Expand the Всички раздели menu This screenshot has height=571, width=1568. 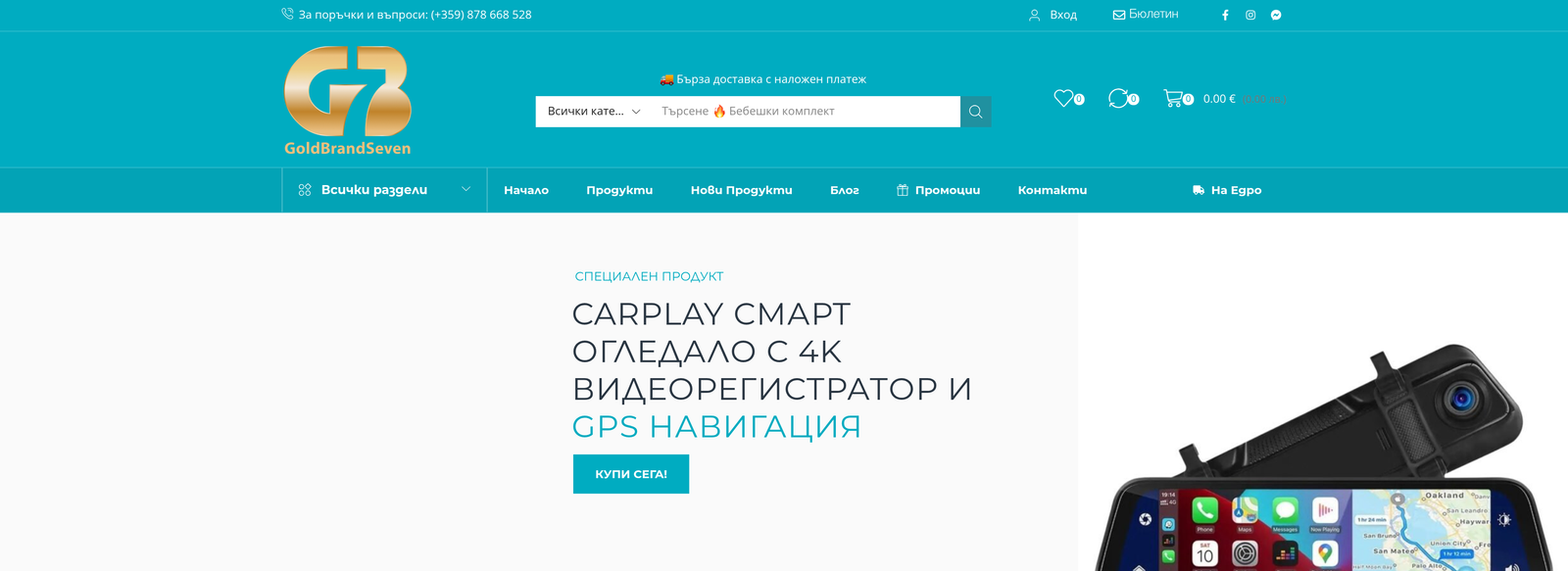(384, 190)
